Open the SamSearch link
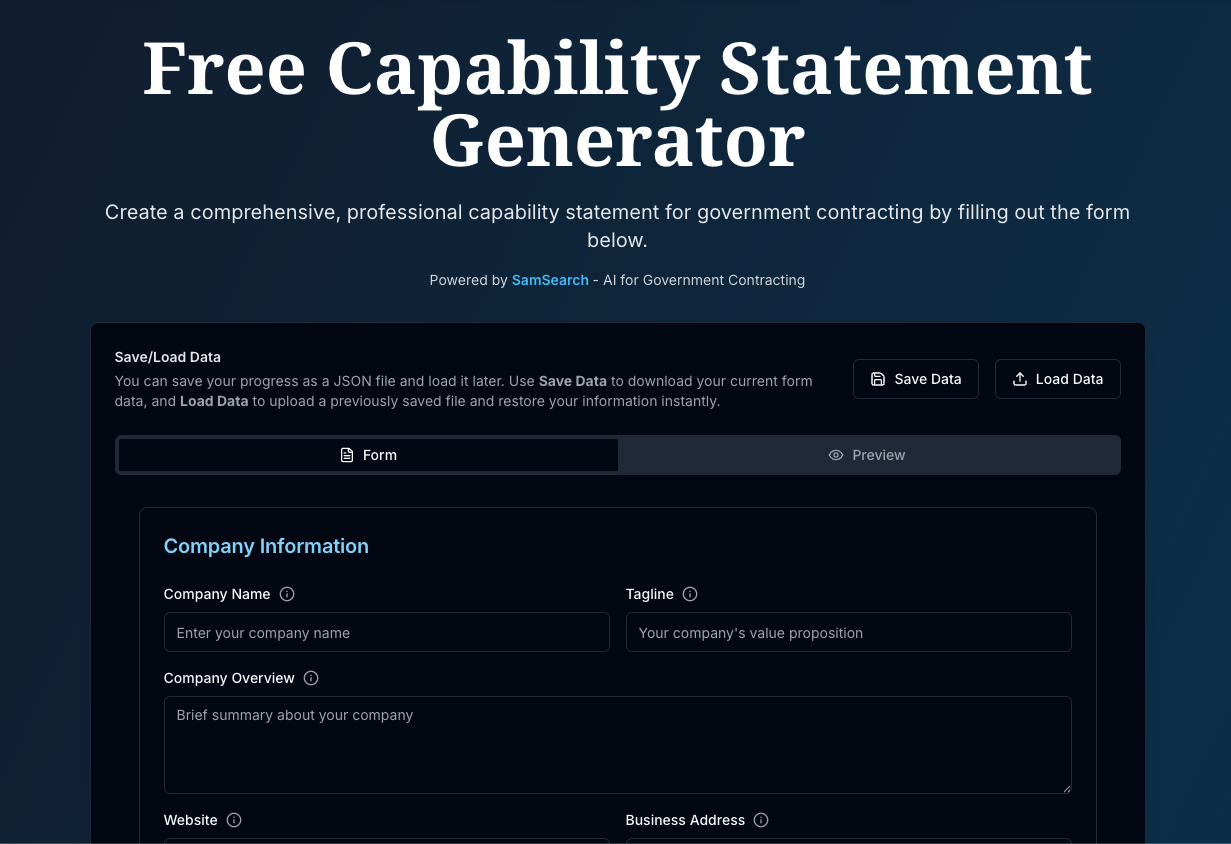 [x=550, y=280]
